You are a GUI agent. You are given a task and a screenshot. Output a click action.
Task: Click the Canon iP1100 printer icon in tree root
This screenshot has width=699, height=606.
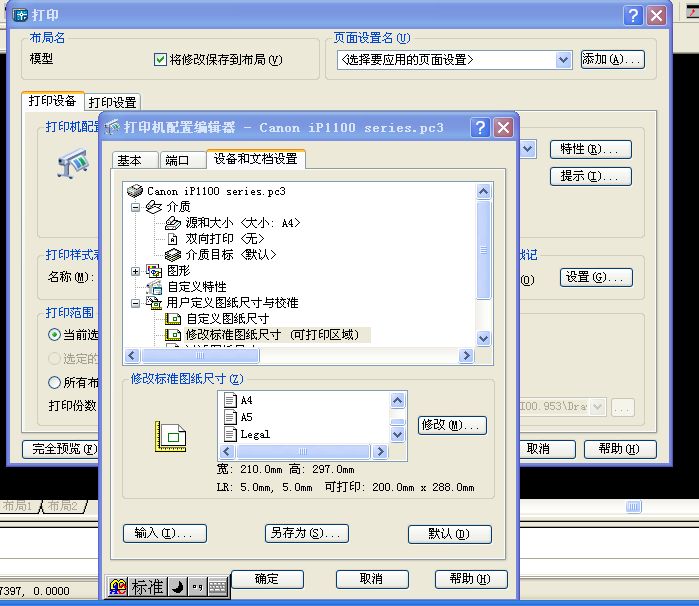[135, 191]
